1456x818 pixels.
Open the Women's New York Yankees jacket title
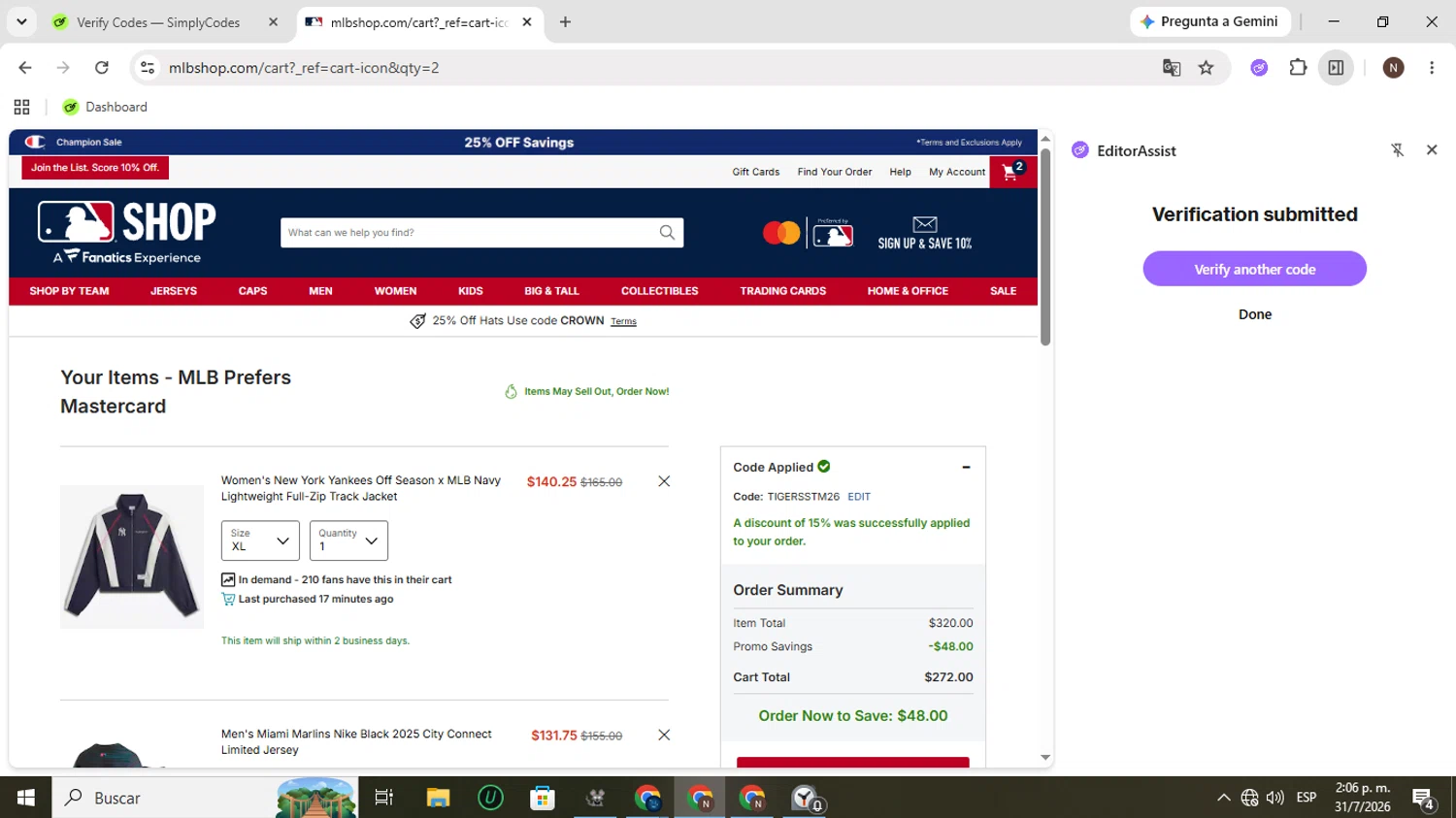[361, 488]
